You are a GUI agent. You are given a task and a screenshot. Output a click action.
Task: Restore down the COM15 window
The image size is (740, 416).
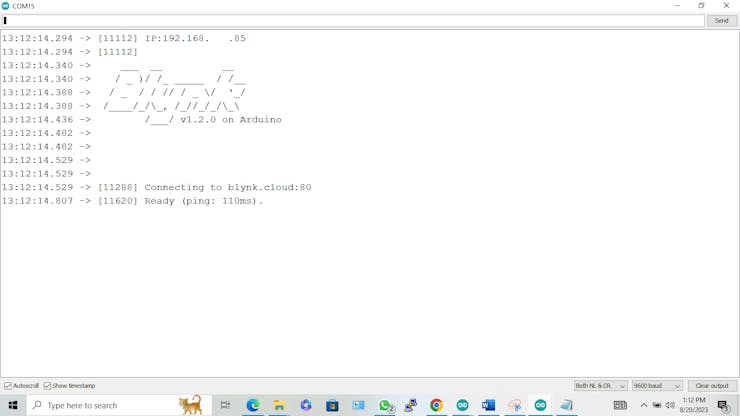click(701, 6)
